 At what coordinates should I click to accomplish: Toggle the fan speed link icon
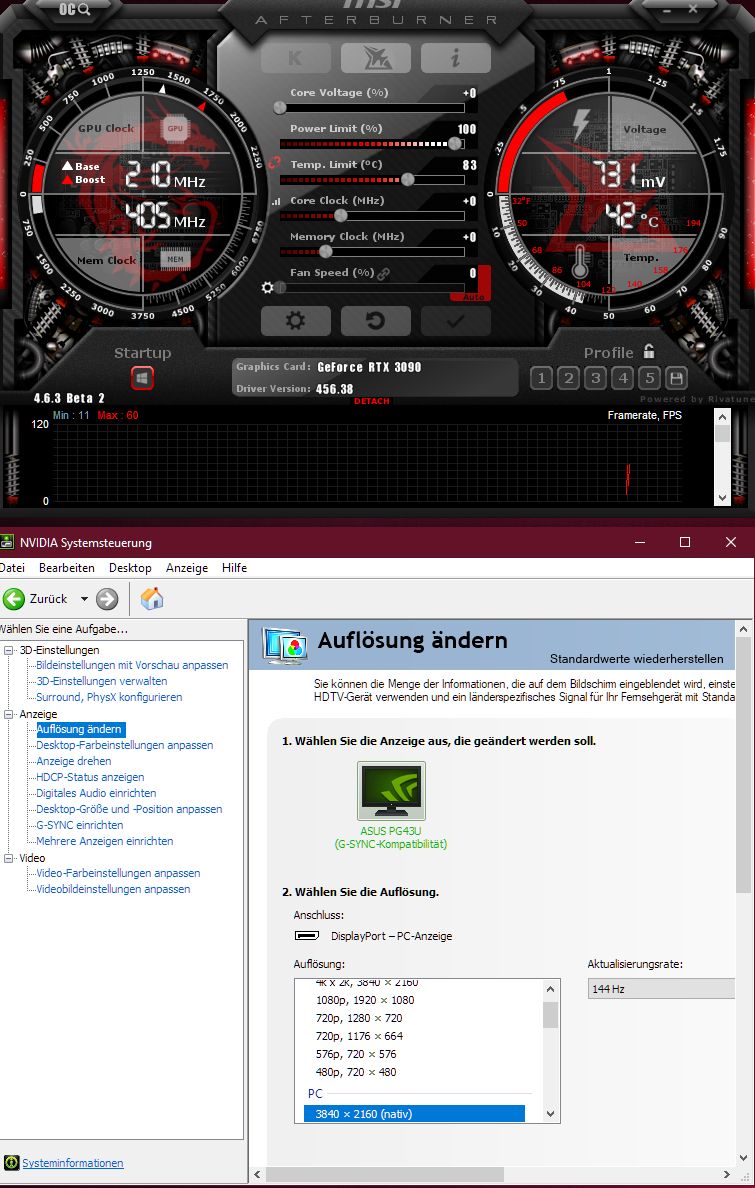[x=384, y=274]
